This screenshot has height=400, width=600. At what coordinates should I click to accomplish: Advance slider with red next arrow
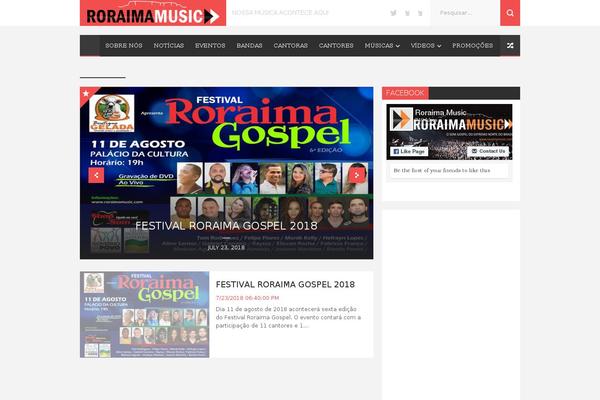[x=356, y=175]
